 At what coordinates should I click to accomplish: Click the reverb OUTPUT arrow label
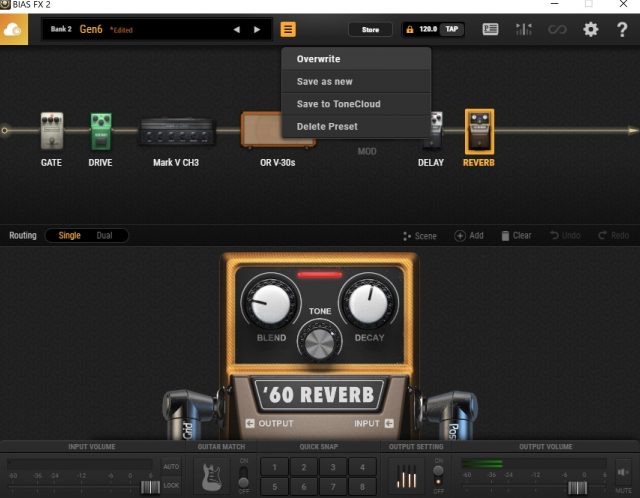[269, 423]
